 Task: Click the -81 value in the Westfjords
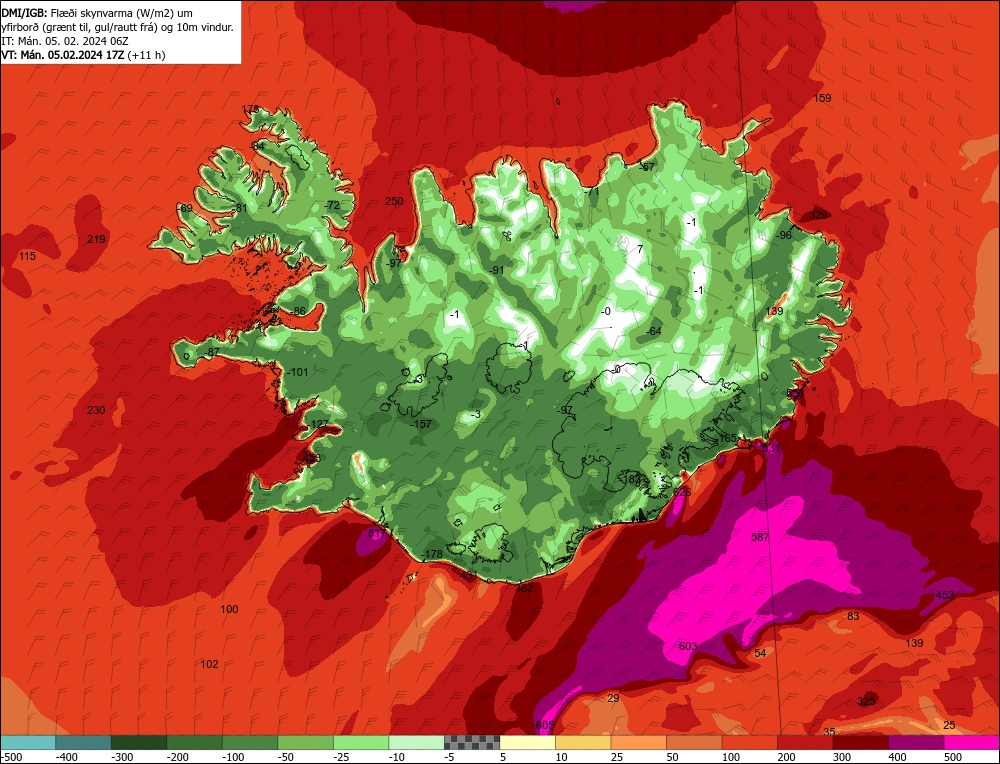tap(239, 208)
